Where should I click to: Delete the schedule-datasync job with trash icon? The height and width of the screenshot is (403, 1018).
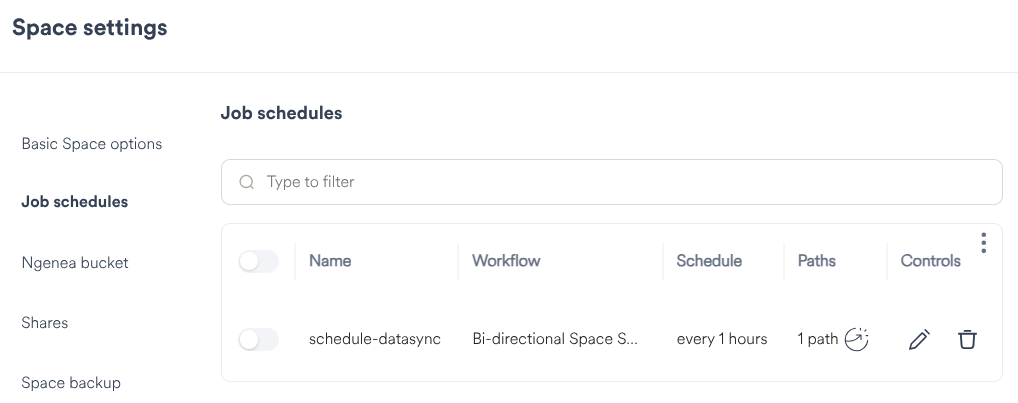pyautogui.click(x=967, y=340)
